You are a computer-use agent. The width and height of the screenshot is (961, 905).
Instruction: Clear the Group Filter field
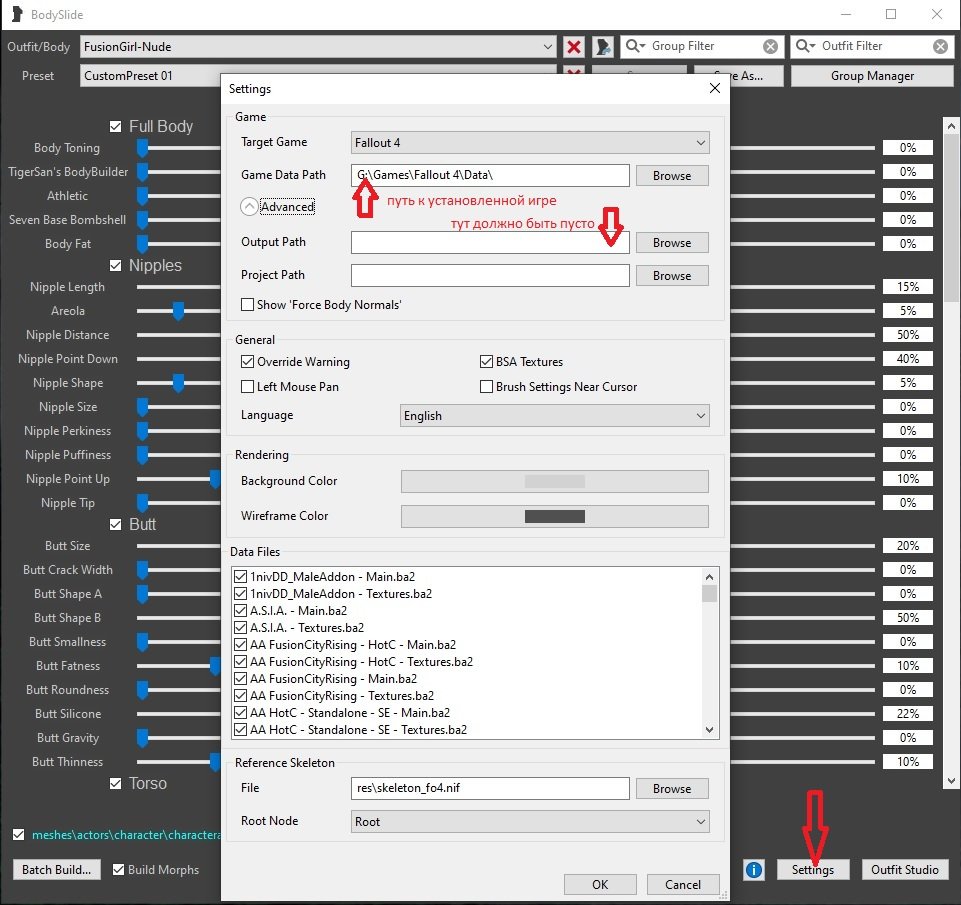tap(770, 46)
